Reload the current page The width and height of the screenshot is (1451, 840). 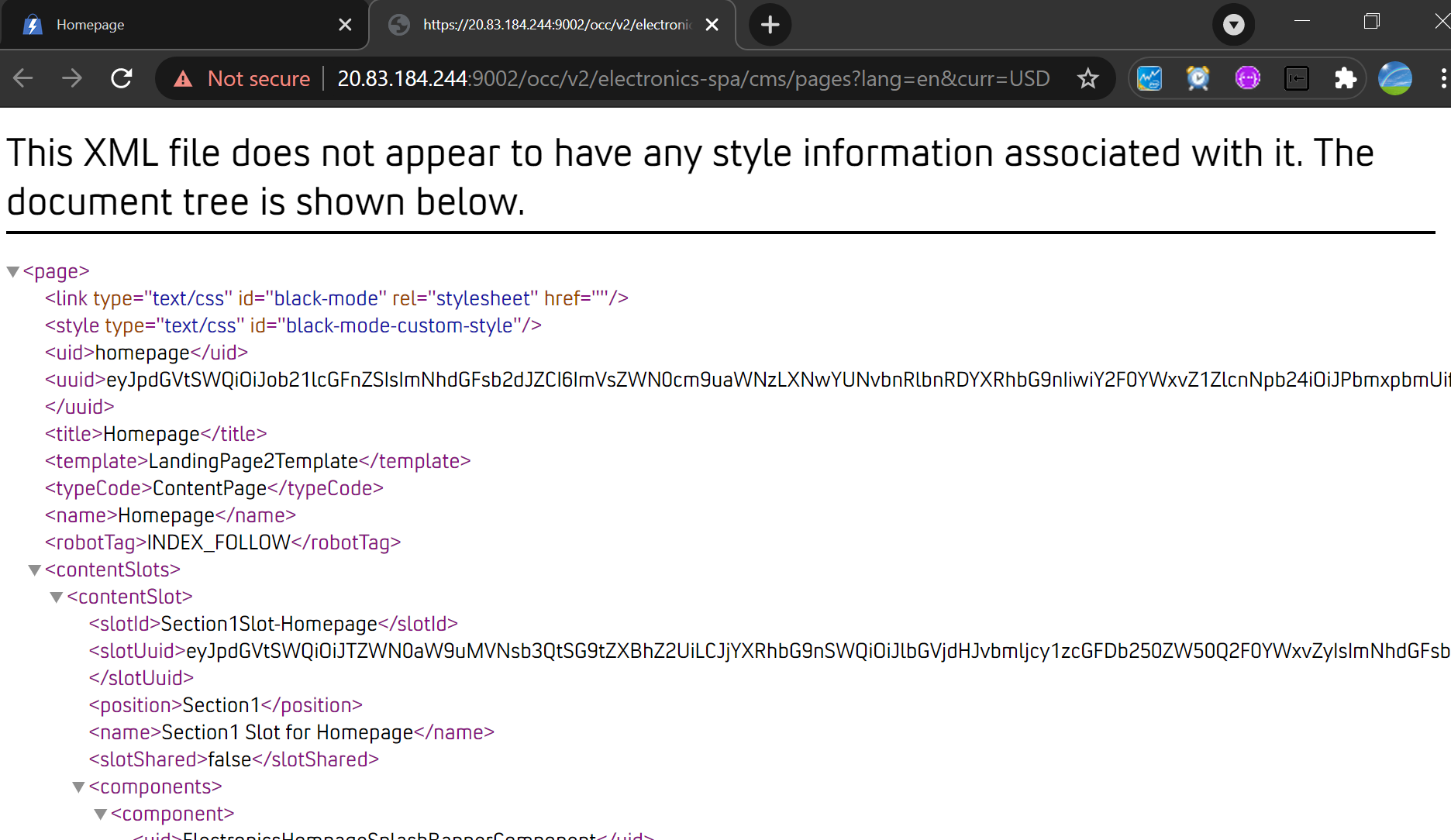tap(122, 78)
